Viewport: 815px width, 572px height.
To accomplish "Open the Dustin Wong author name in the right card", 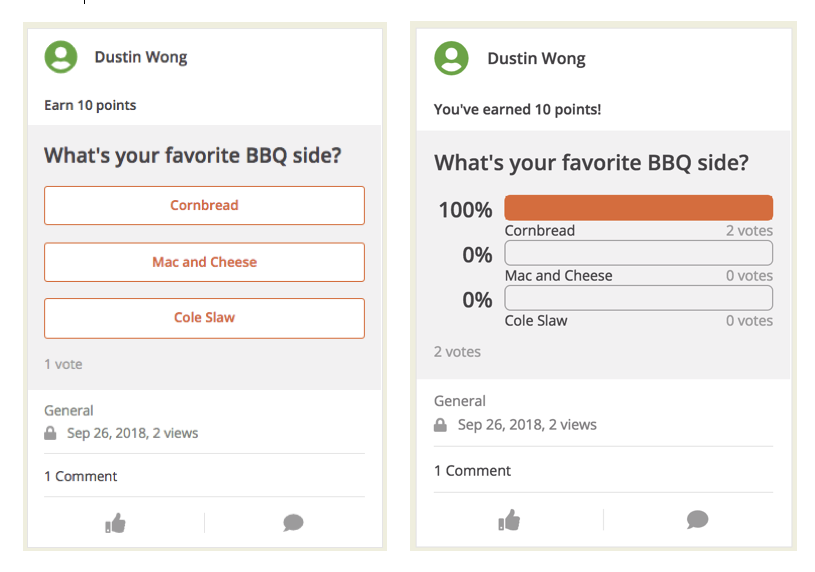I will (536, 59).
